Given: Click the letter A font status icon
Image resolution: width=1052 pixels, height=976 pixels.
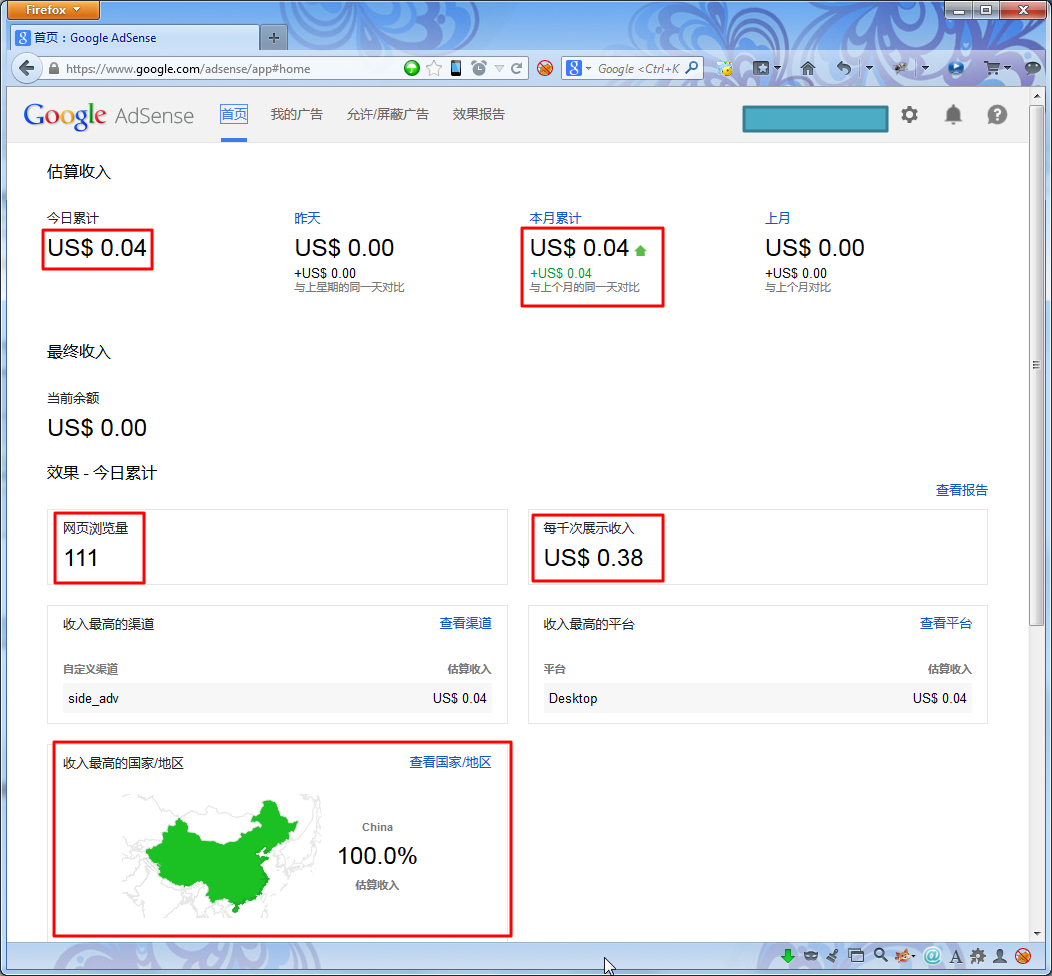Looking at the screenshot, I should click(x=956, y=957).
